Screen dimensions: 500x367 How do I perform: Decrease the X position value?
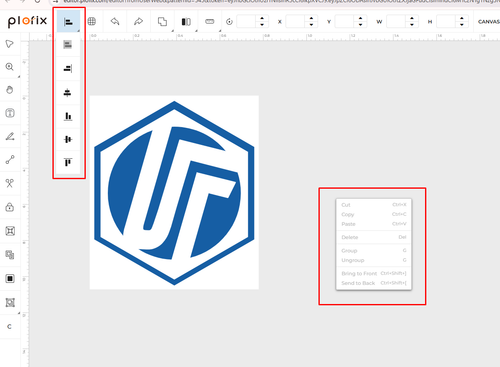[x=311, y=25]
